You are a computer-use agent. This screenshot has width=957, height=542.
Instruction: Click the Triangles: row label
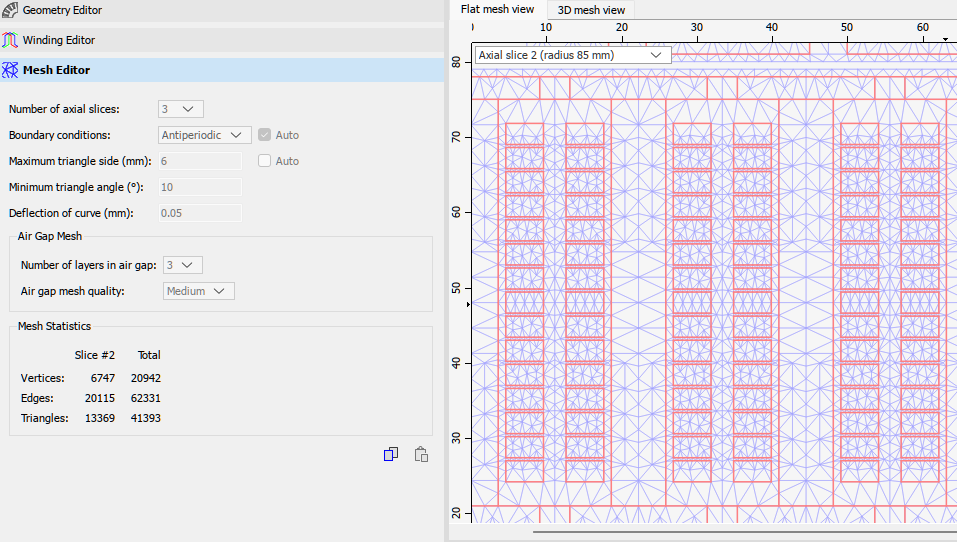[45, 418]
